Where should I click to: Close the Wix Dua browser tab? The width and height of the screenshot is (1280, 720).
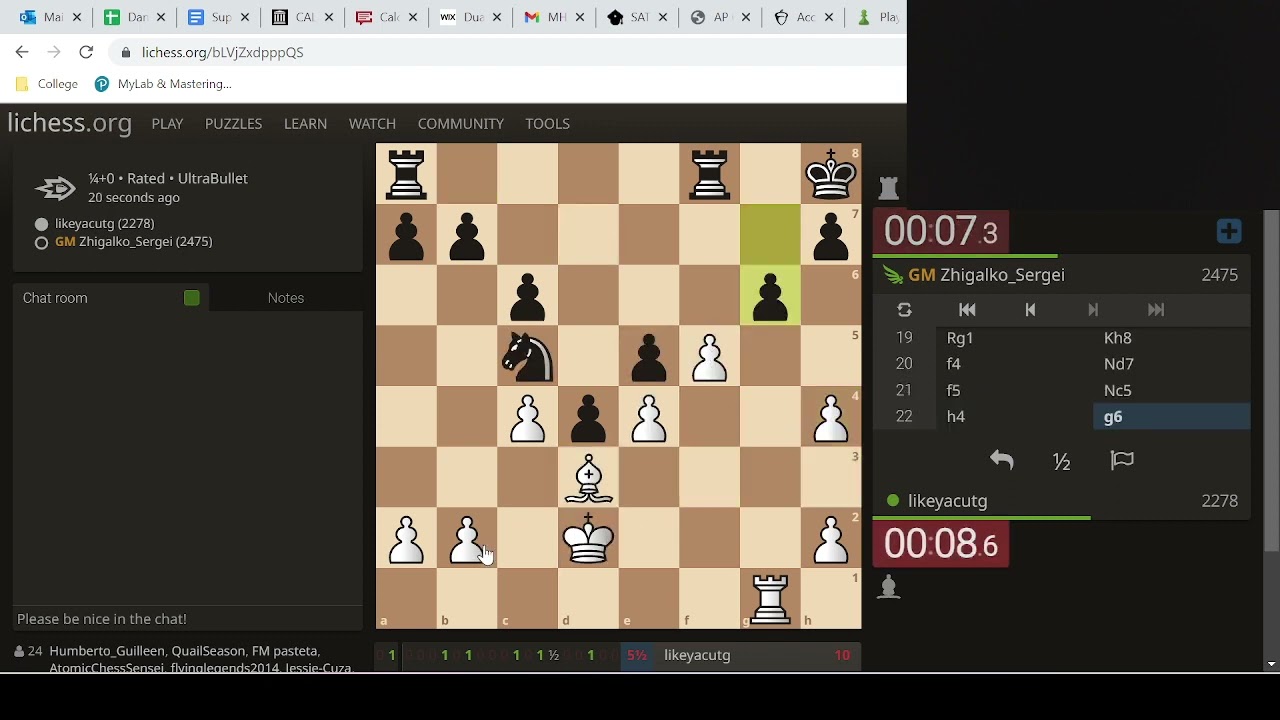pos(496,17)
